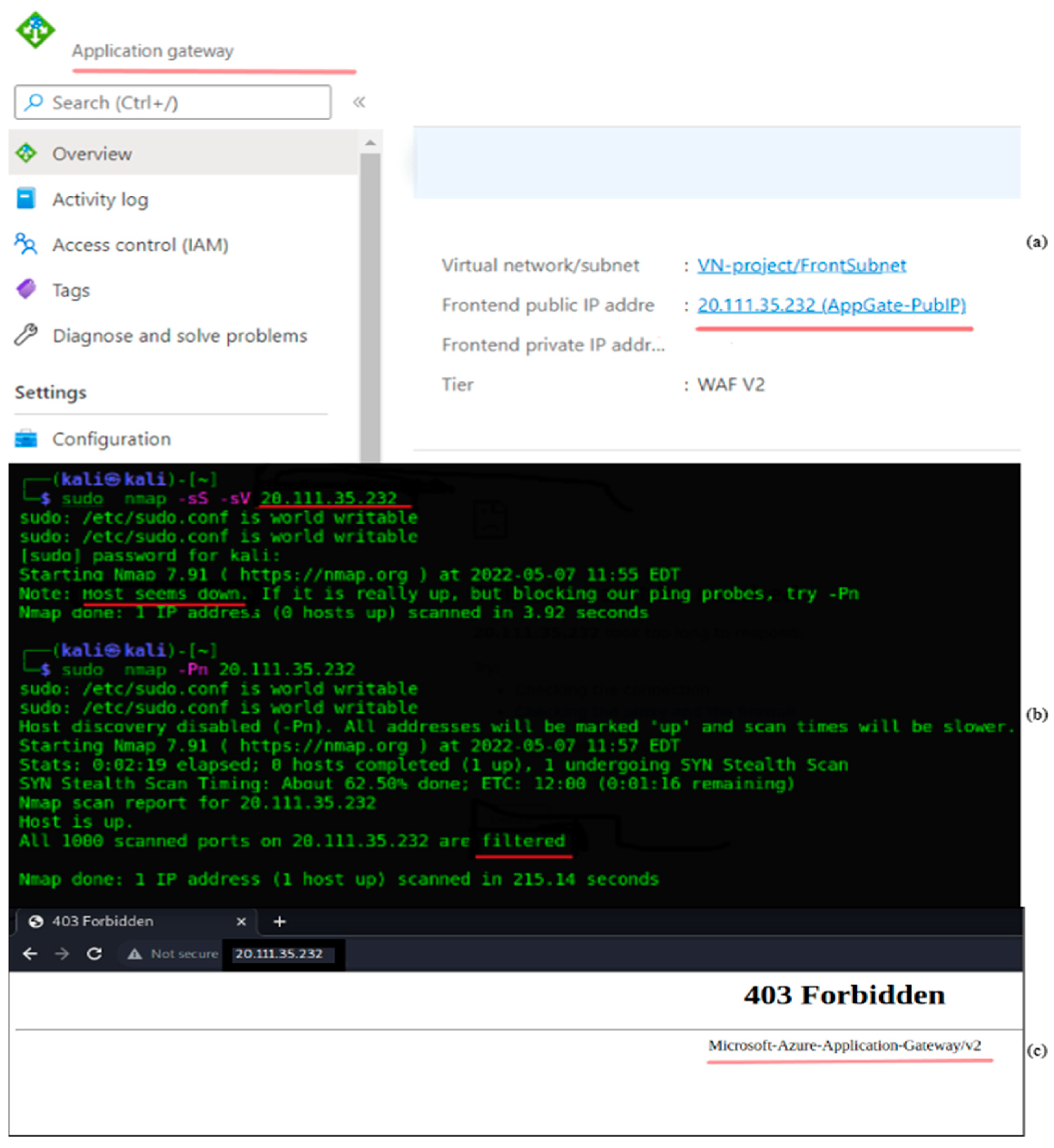Open Diagnose and solve problems
Image resolution: width=1054 pixels, height=1148 pixels.
click(180, 335)
